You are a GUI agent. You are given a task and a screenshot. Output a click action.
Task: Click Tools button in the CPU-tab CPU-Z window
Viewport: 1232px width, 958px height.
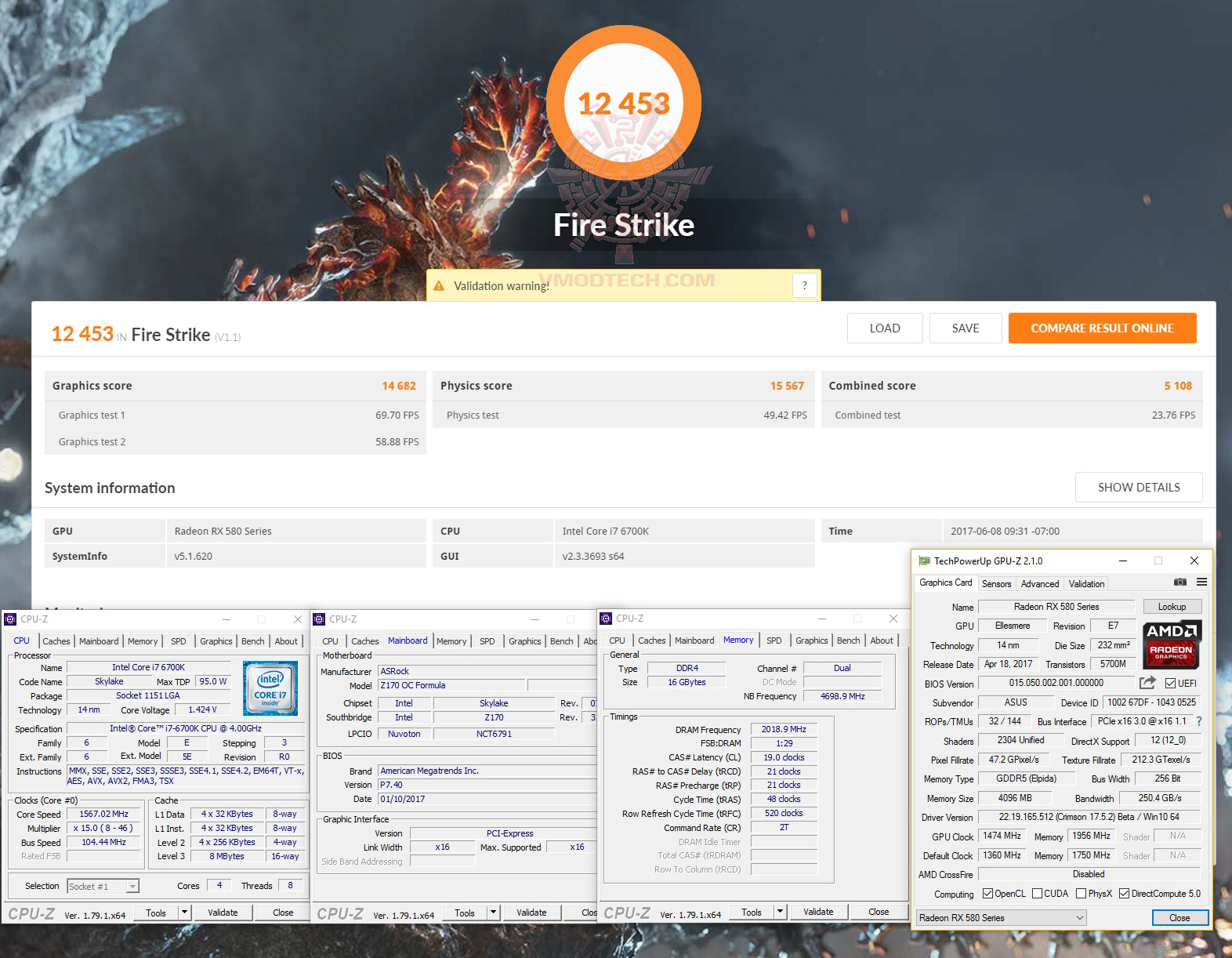pos(156,913)
